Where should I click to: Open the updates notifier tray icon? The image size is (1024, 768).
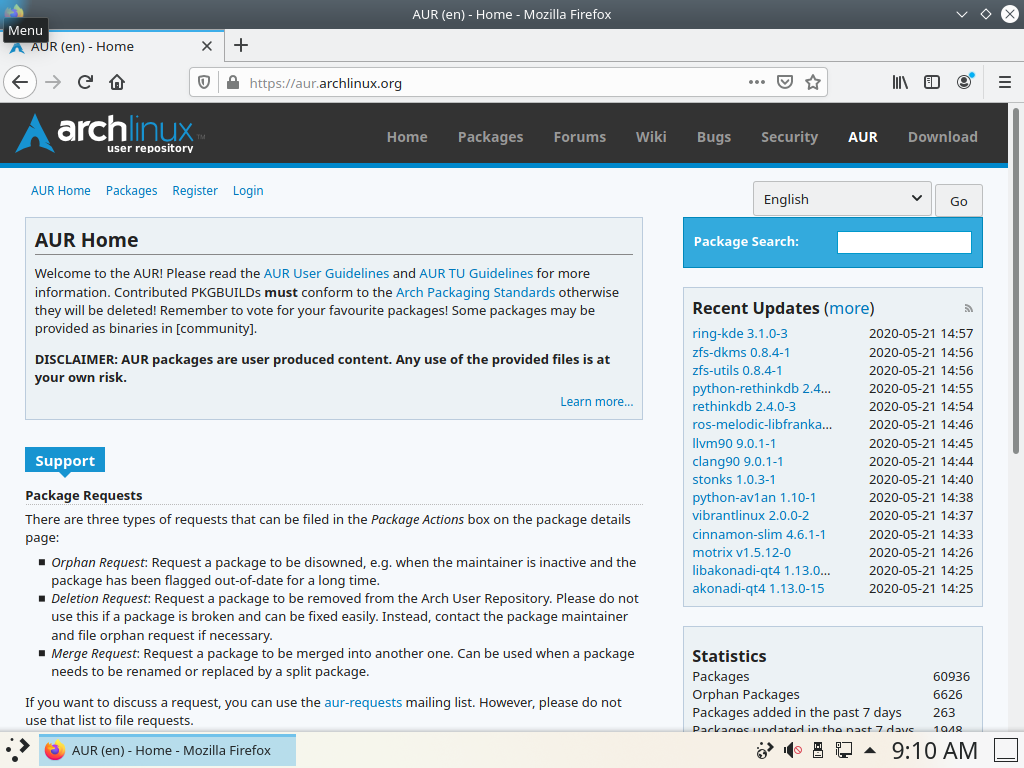coord(764,750)
